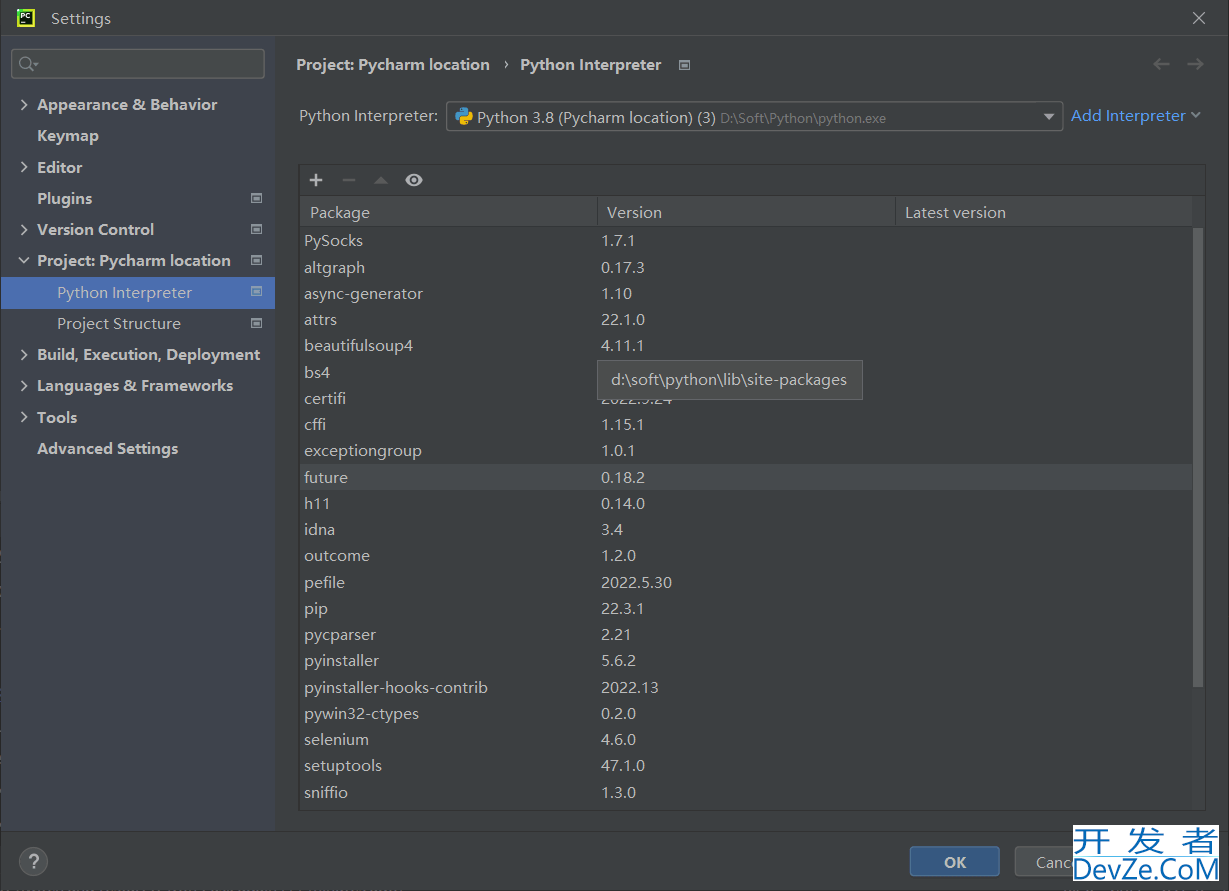Select the pefile package row

pyautogui.click(x=746, y=582)
